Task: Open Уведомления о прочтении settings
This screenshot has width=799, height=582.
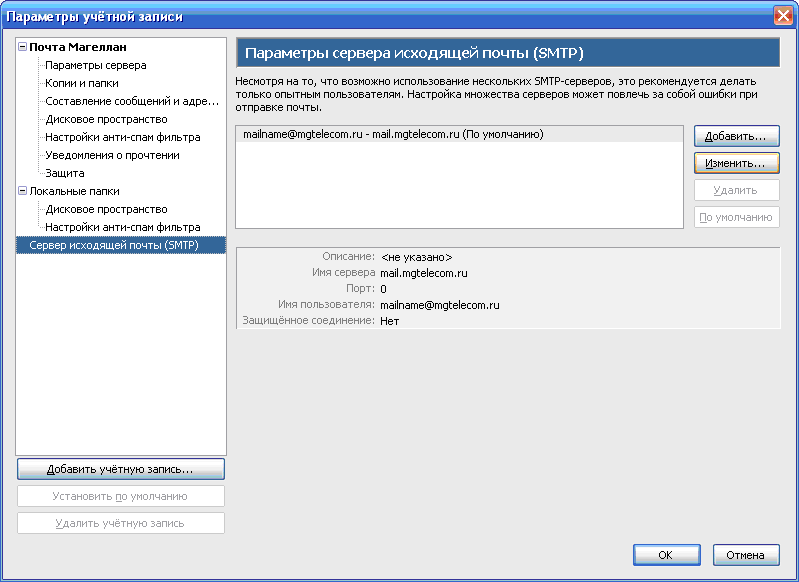Action: coord(112,155)
